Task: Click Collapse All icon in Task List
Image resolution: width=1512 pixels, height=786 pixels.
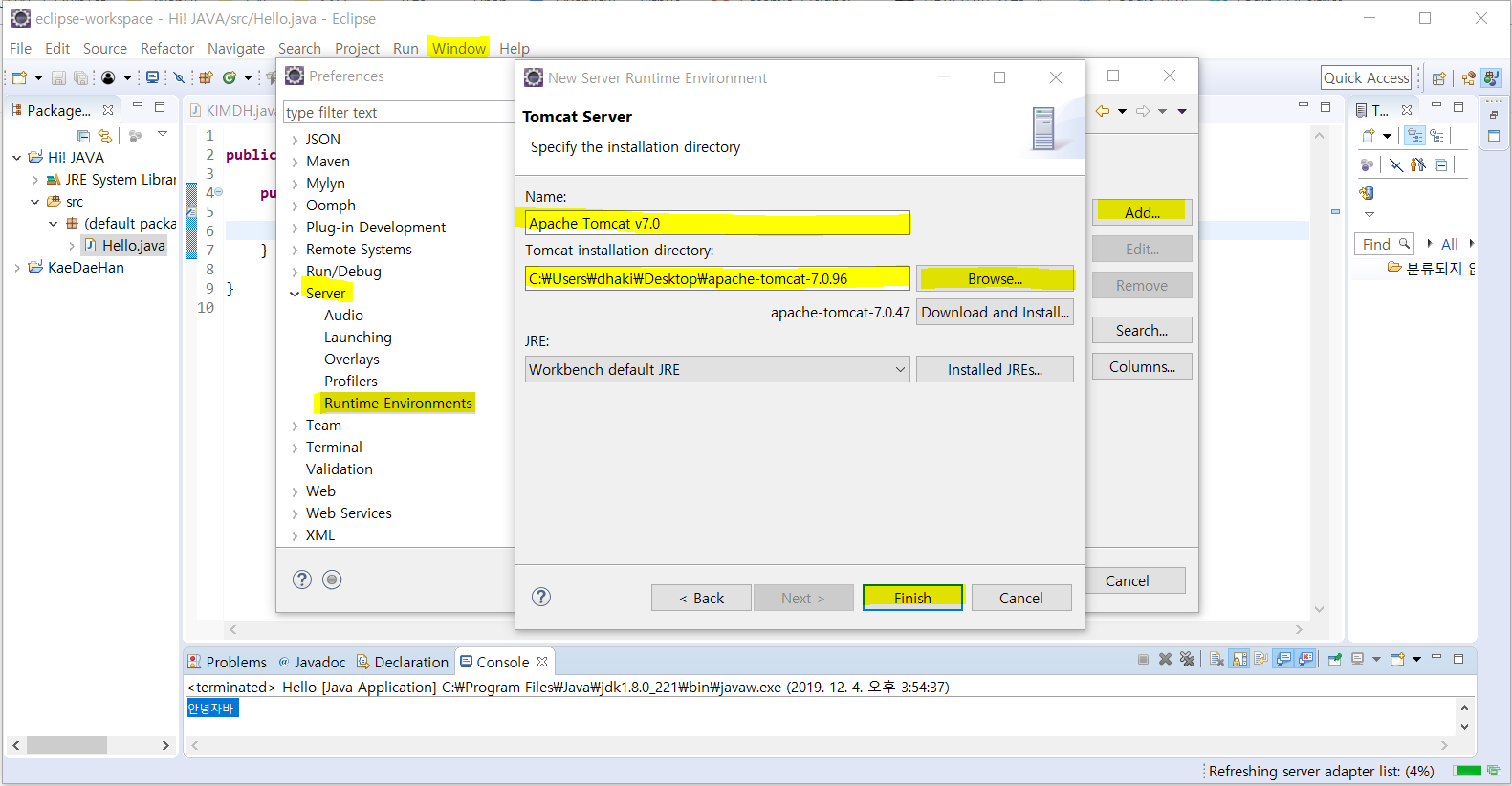Action: point(1440,164)
